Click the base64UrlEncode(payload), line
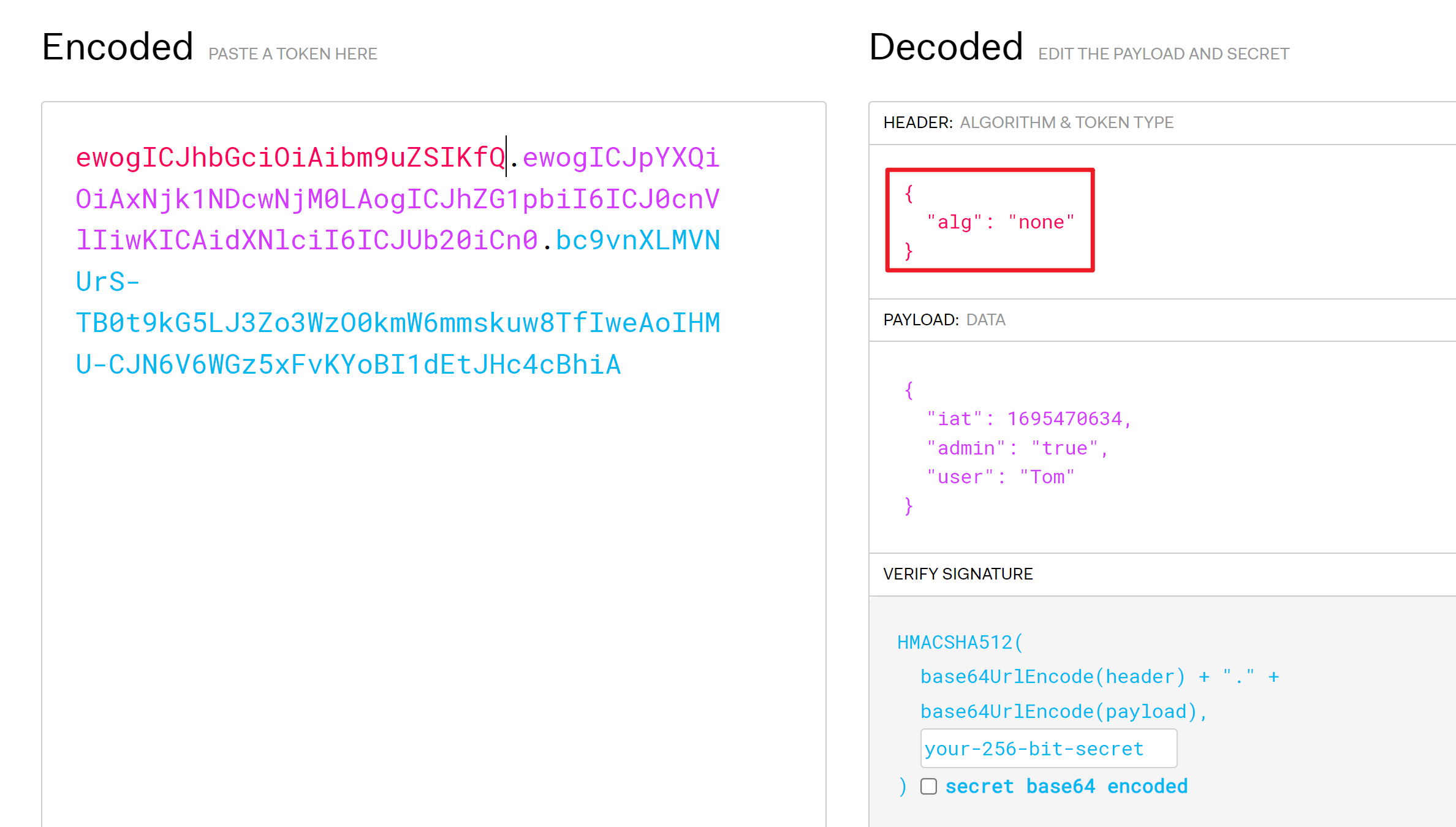The height and width of the screenshot is (827, 1456). click(x=1064, y=711)
